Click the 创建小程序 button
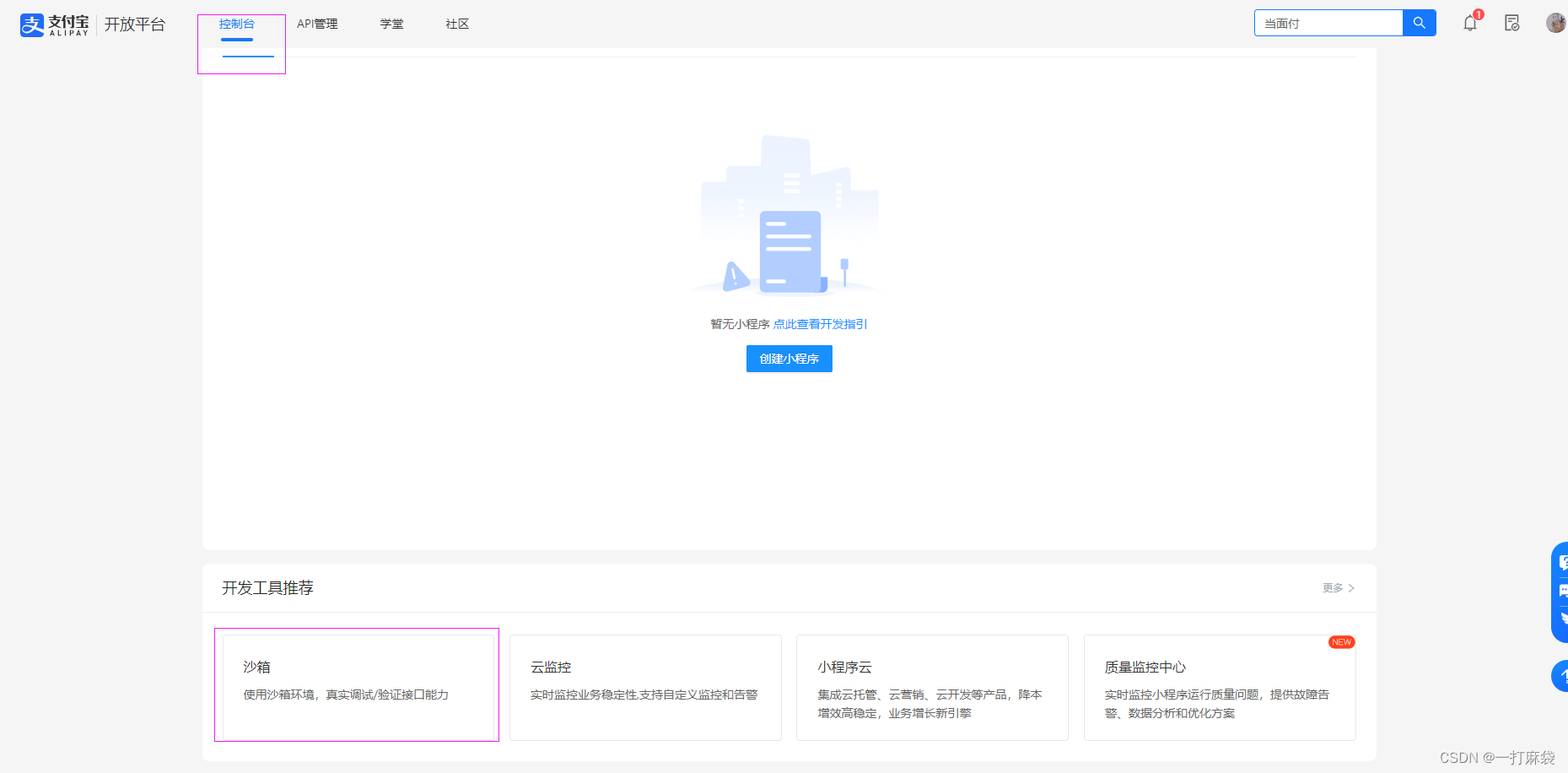Image resolution: width=1568 pixels, height=773 pixels. coord(789,359)
